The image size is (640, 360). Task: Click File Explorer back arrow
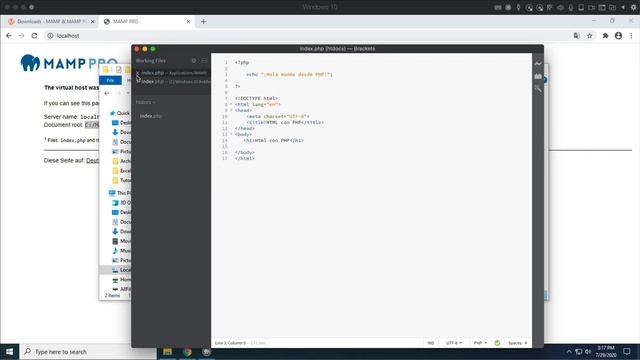coord(107,93)
